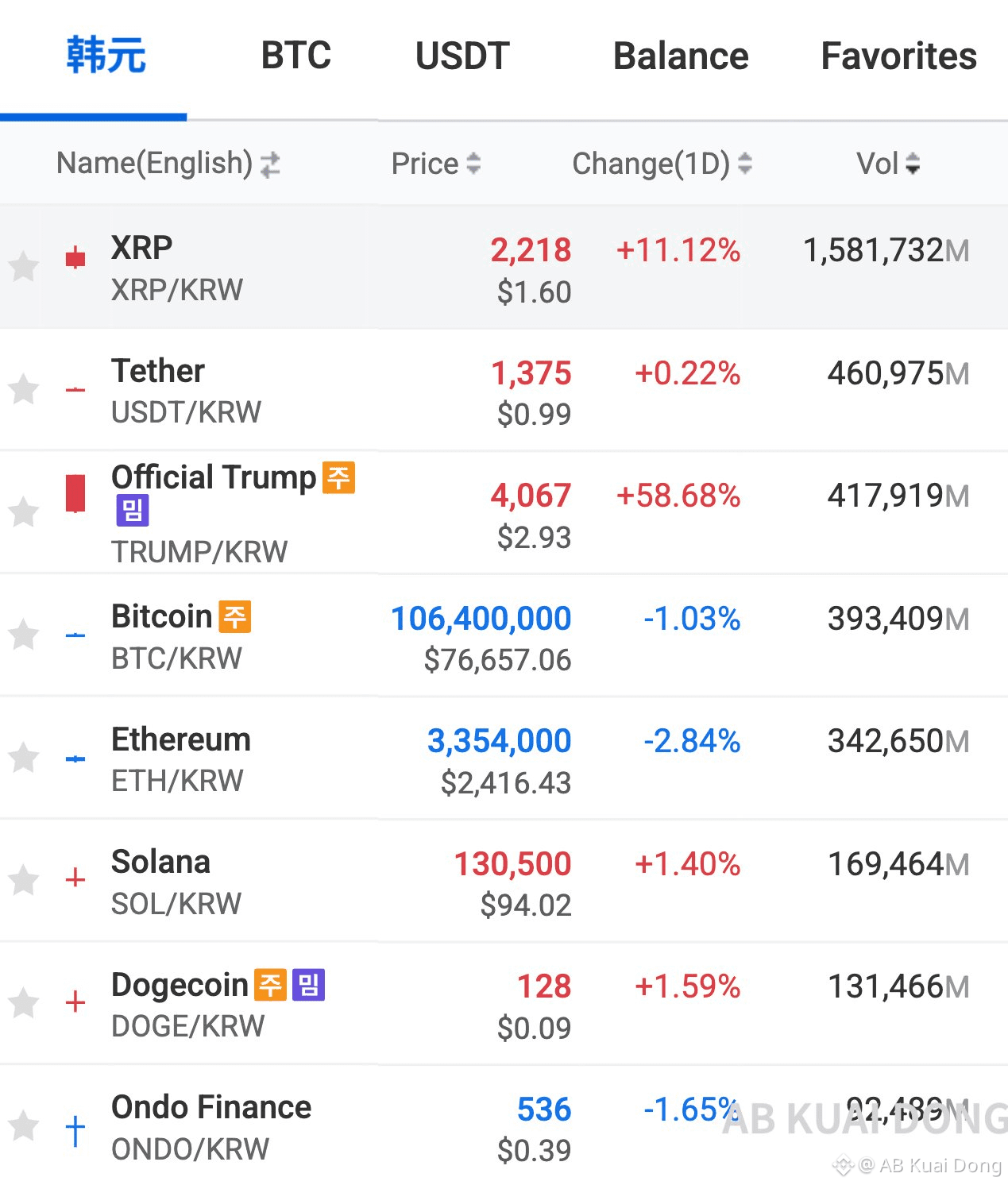Open the Dogecoin DOGE/KRW pair

[504, 1004]
